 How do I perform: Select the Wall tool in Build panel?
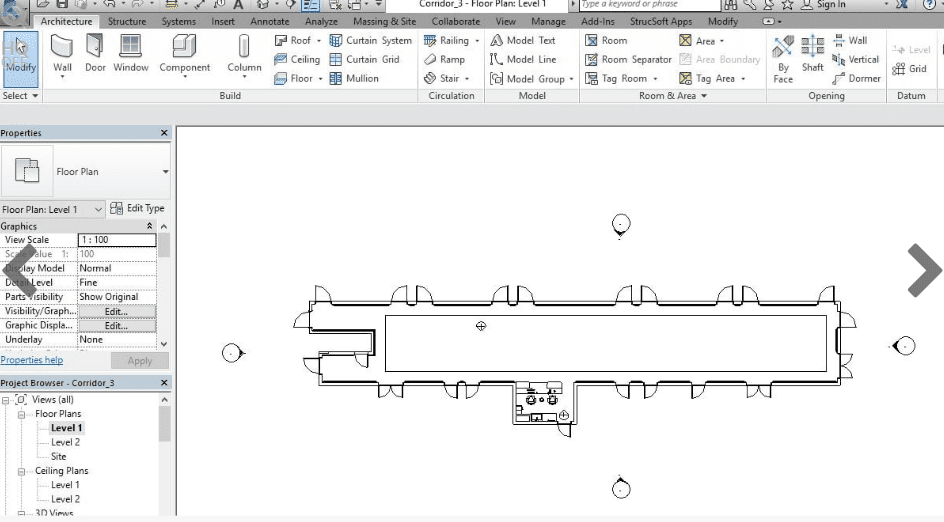click(62, 54)
